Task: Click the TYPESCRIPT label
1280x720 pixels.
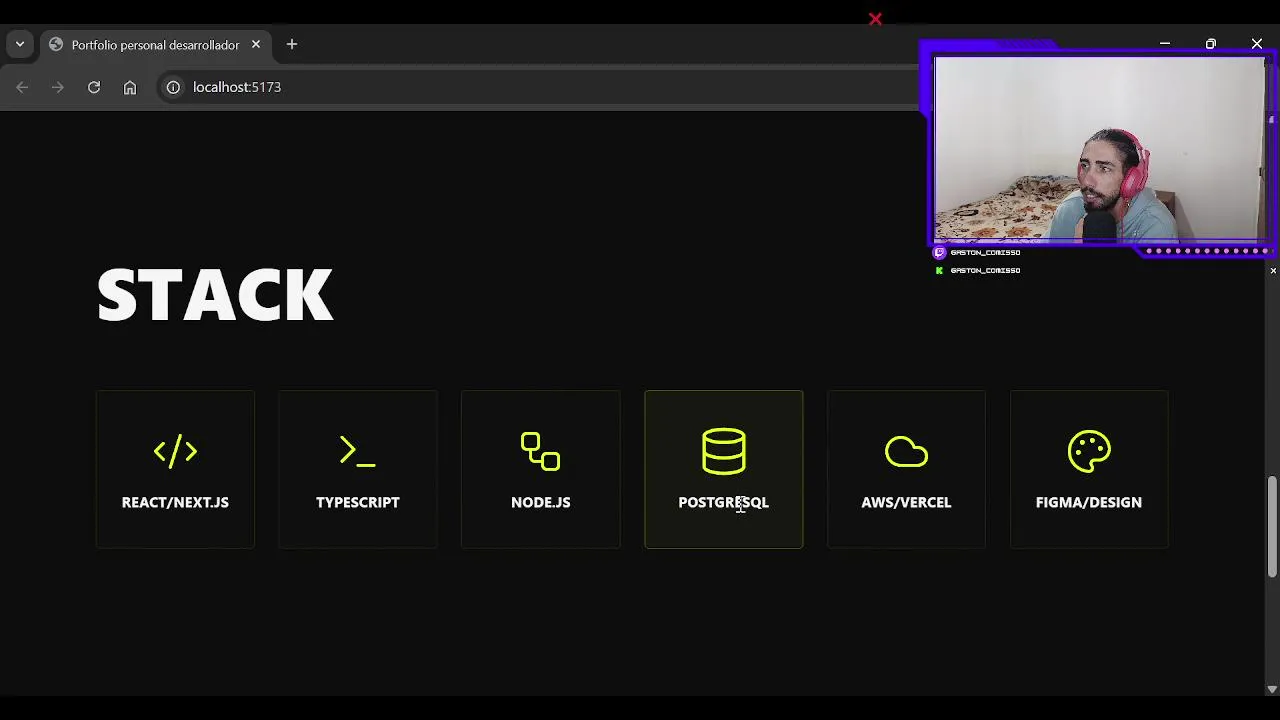Action: coord(358,502)
